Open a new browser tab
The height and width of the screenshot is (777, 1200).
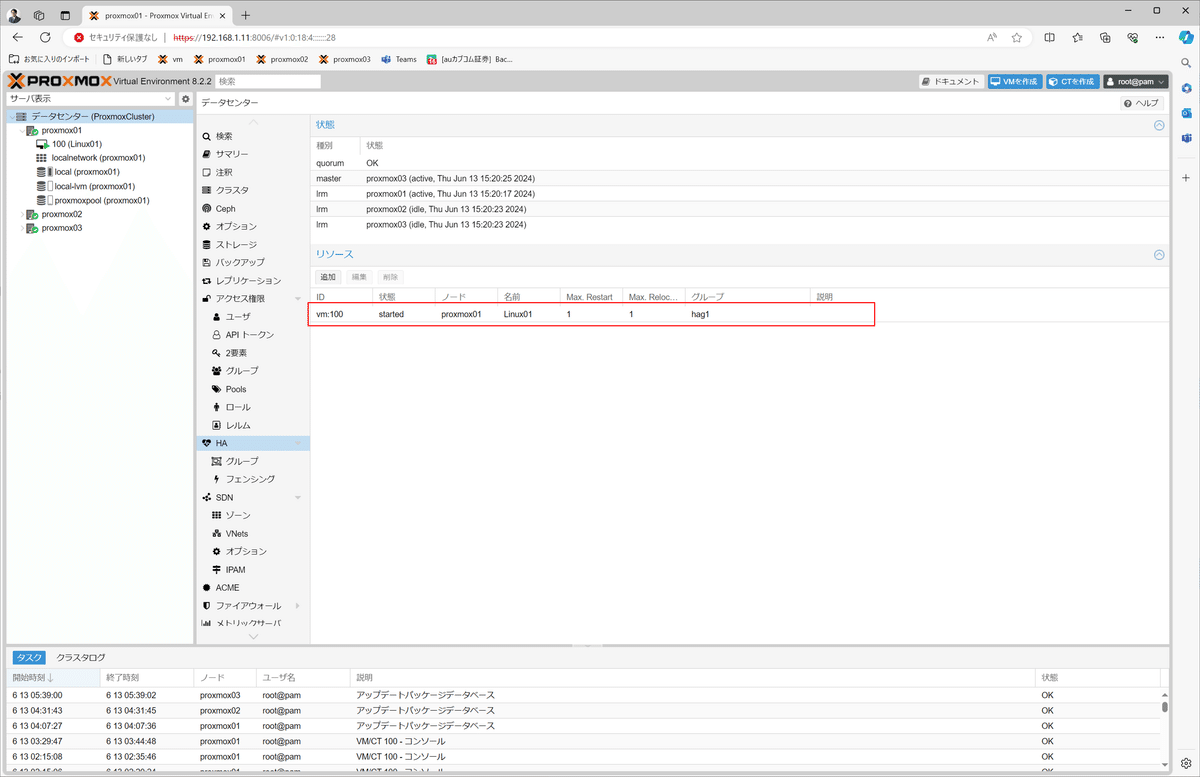246,15
